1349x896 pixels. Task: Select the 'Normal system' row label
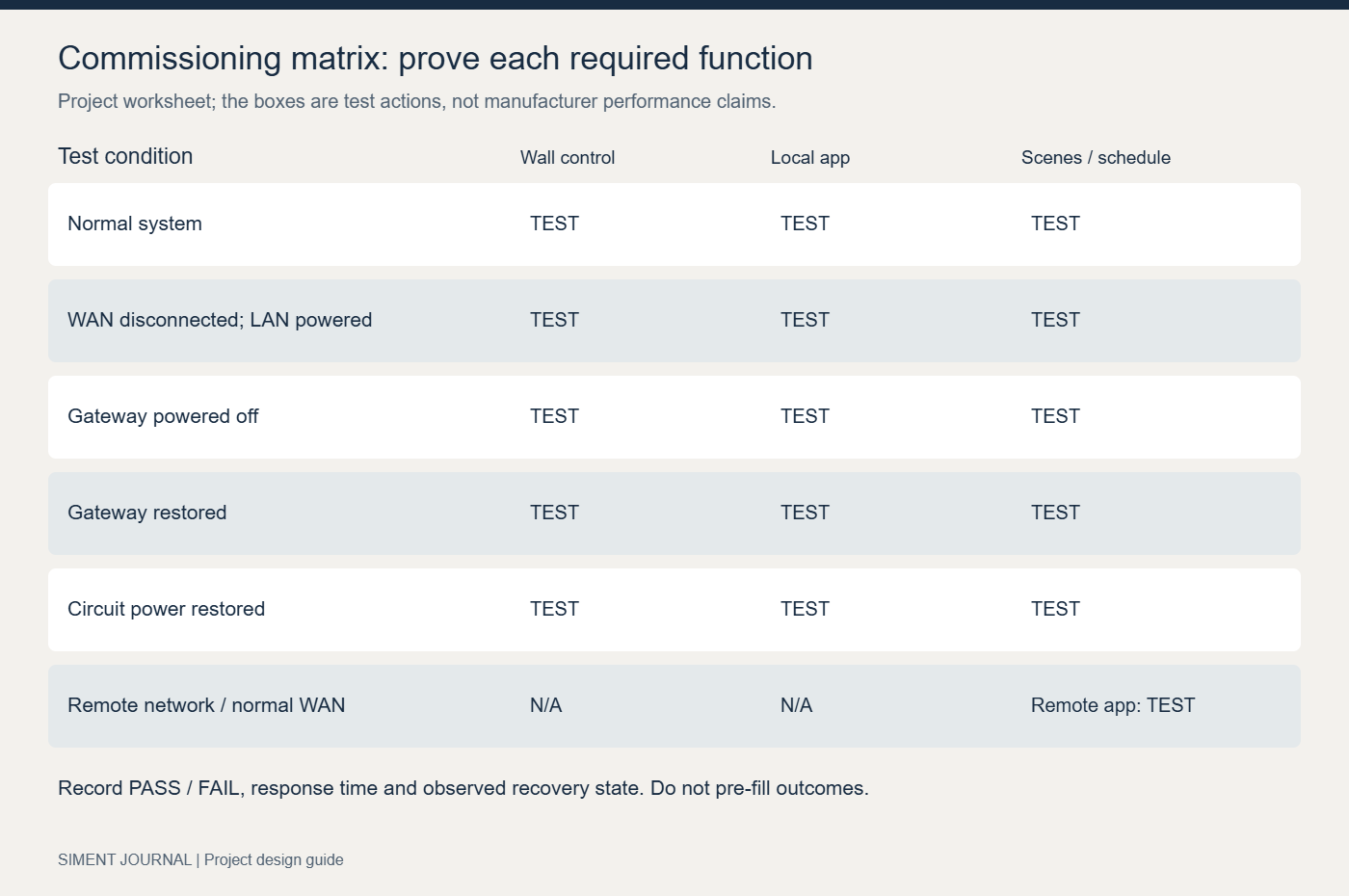click(x=135, y=224)
